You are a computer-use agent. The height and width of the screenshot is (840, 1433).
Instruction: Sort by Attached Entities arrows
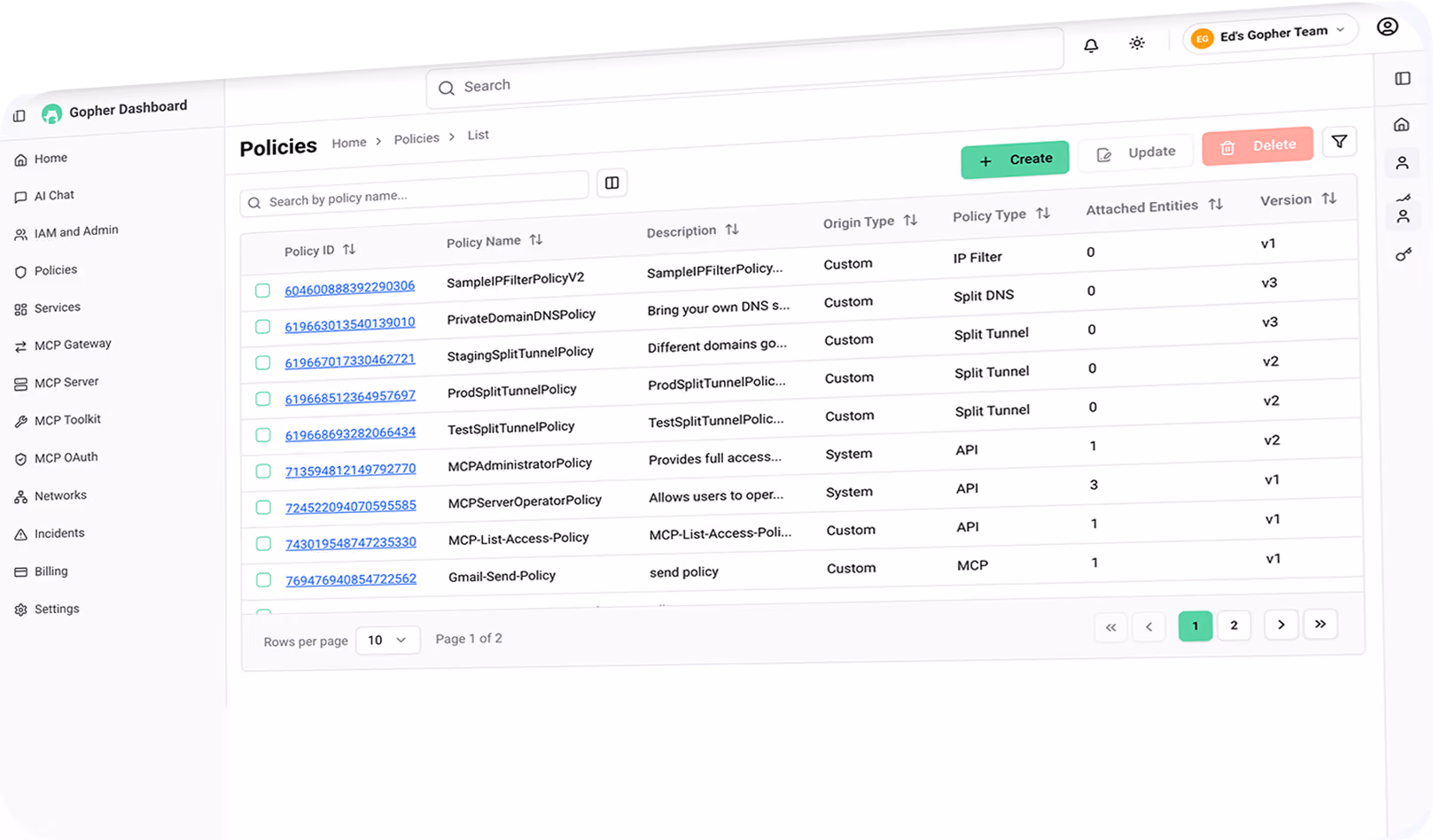point(1216,205)
